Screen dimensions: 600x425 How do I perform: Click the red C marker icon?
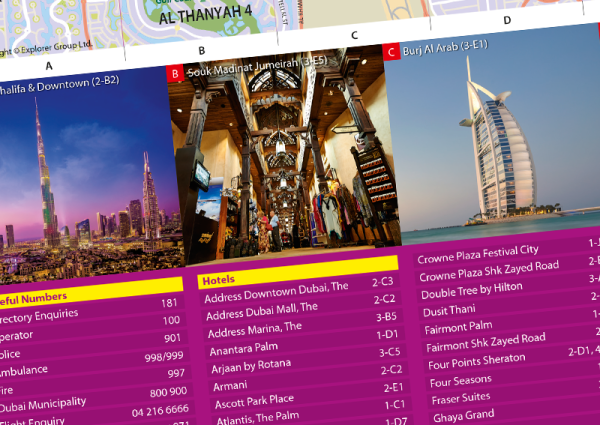click(x=391, y=51)
